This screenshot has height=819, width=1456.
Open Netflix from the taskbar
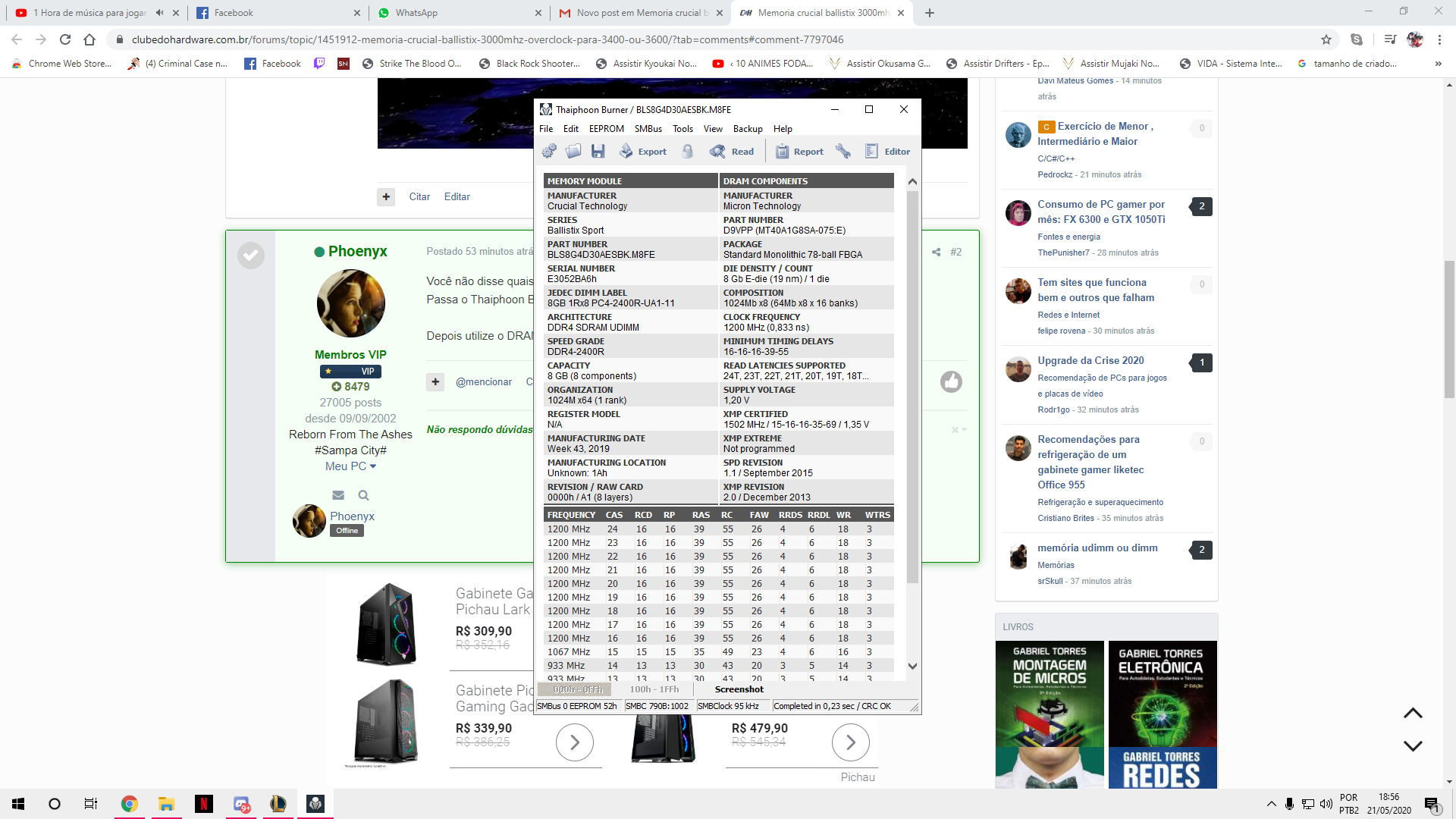coord(203,804)
